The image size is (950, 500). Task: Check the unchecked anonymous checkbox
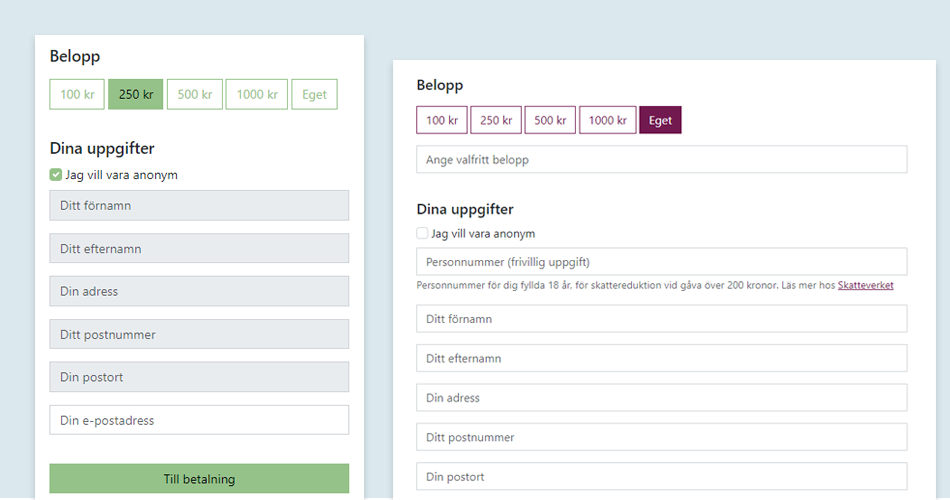point(422,233)
